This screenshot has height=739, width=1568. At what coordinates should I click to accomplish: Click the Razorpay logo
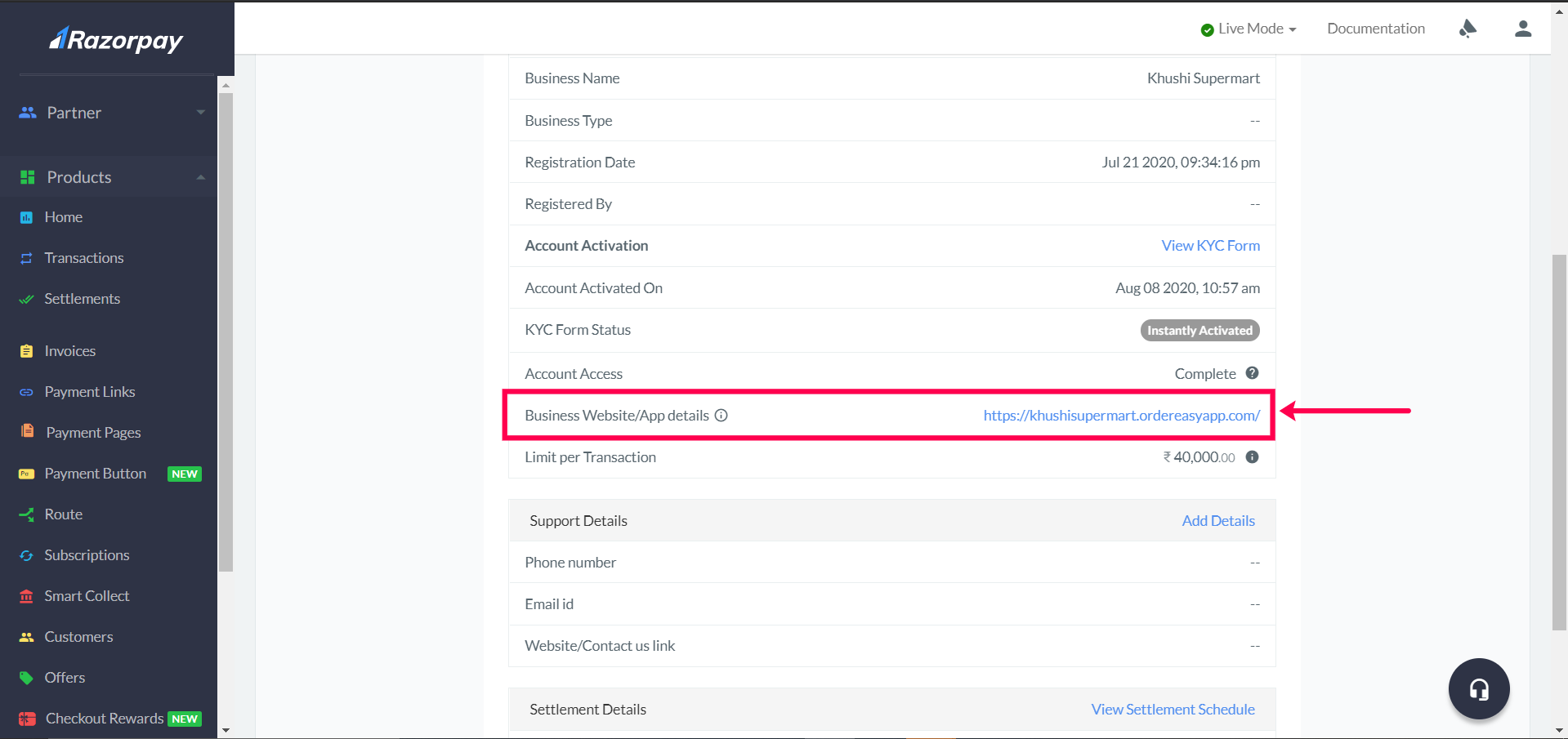(116, 39)
